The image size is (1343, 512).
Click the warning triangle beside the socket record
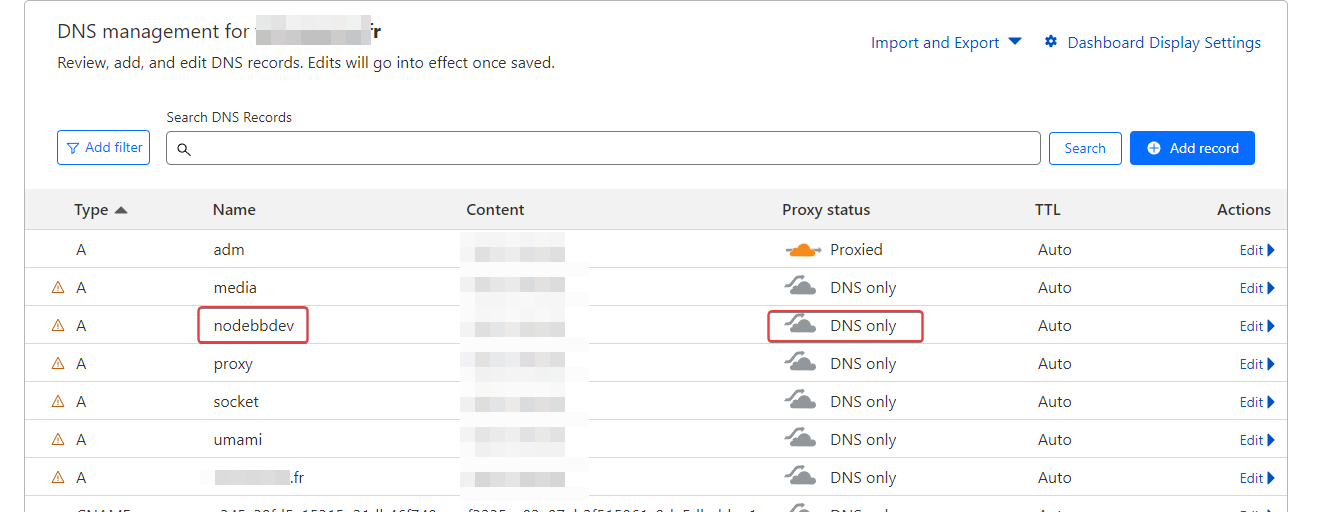coord(58,402)
